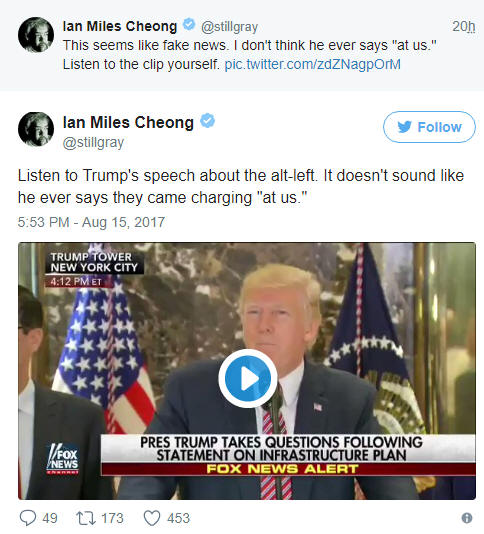Click the 5:53 PM - Aug 15, 2017 timestamp

(91, 222)
